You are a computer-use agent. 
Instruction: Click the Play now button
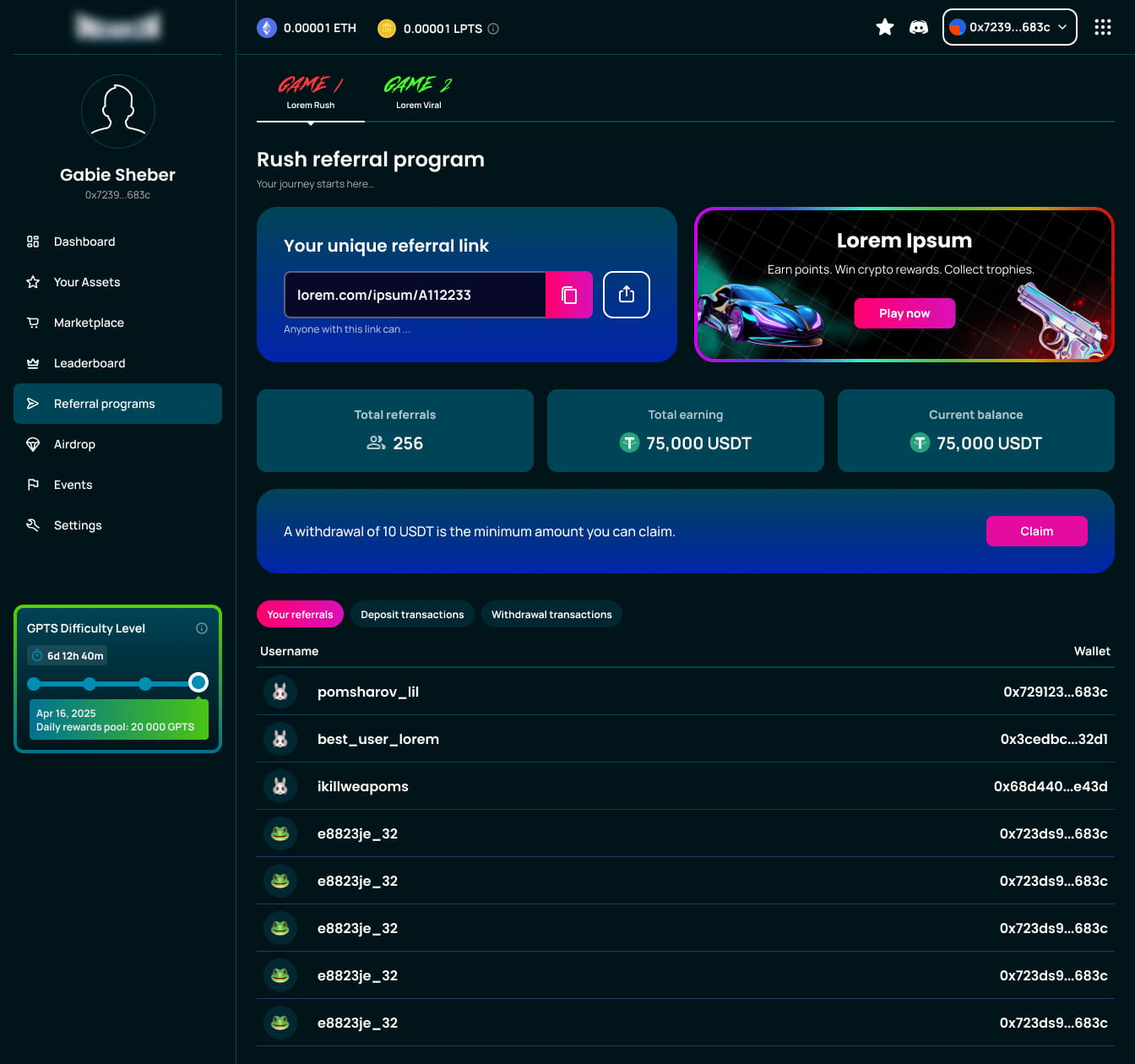click(904, 313)
